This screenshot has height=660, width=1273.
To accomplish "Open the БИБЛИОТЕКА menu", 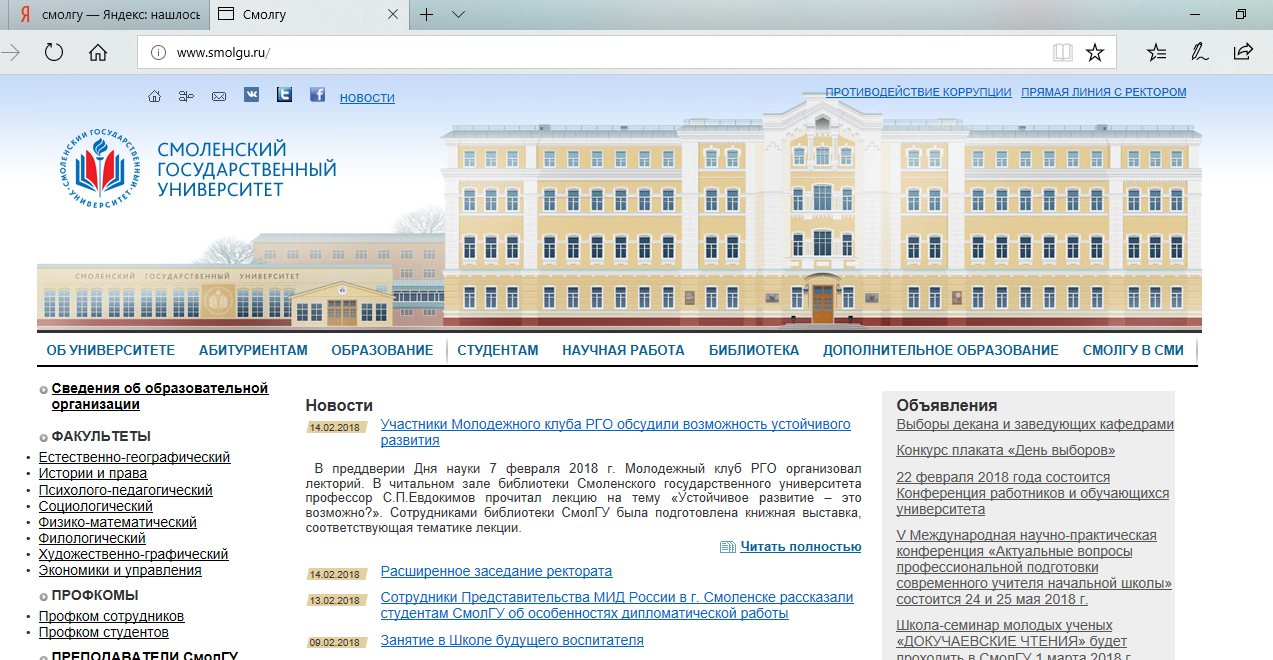I will click(754, 350).
